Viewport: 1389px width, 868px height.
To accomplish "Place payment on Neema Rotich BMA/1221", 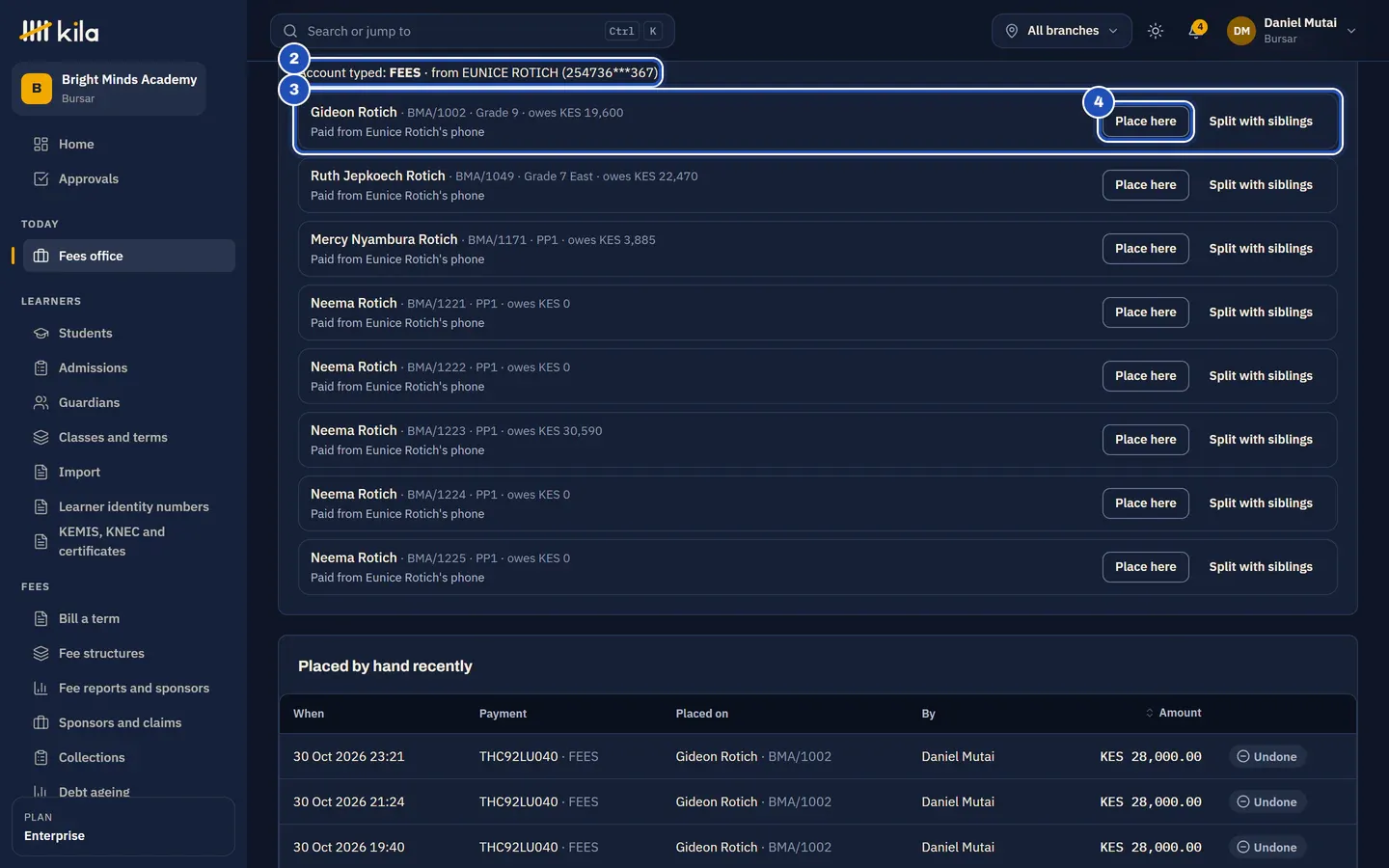I will pyautogui.click(x=1146, y=312).
